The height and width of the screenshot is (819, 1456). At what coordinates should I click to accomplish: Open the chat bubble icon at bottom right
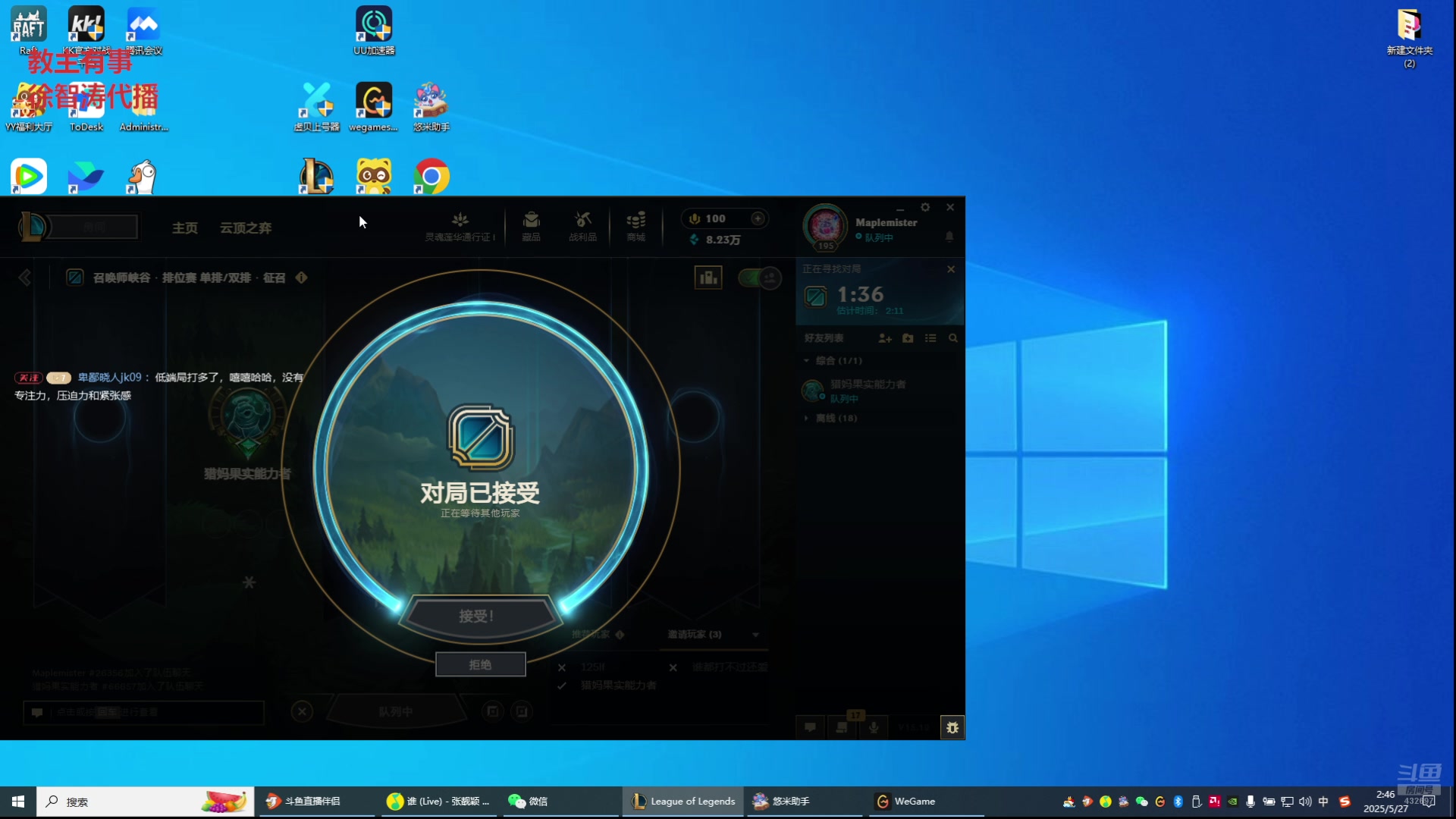pos(810,727)
